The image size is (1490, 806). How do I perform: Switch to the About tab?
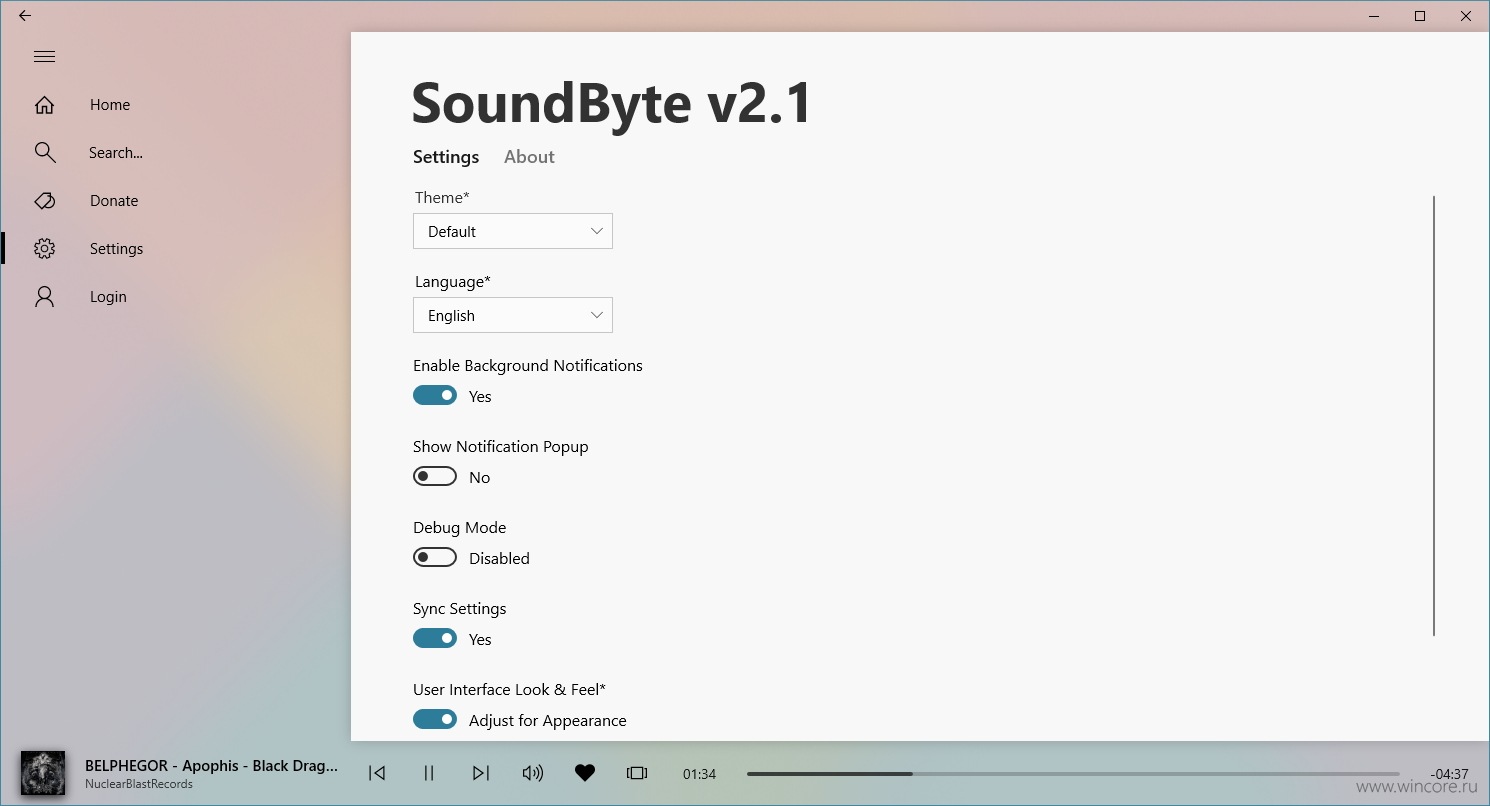[529, 157]
